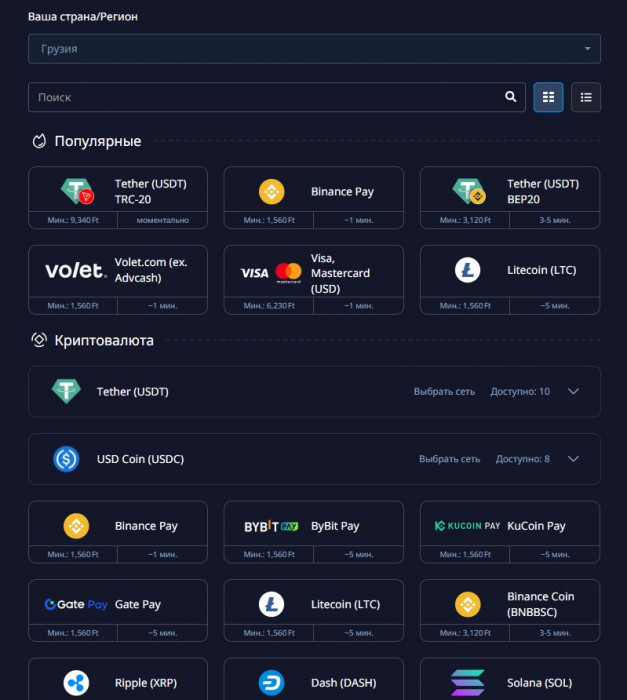Select the Dash (DASH) label
This screenshot has width=627, height=700.
343,683
